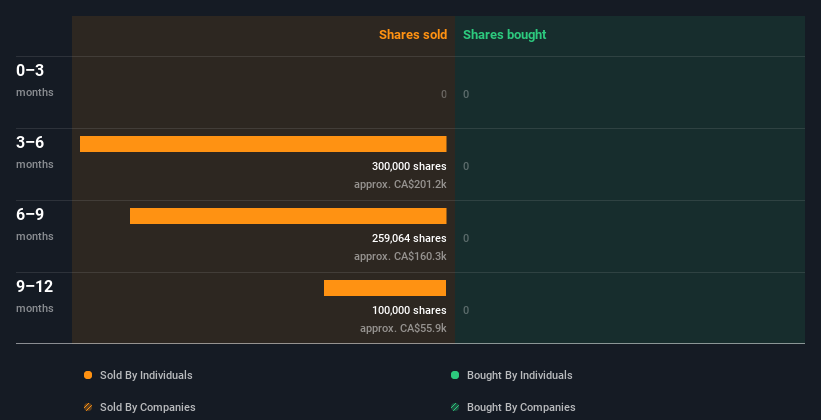Click the striped Bought By Companies legend icon
The image size is (821, 420).
coord(455,407)
